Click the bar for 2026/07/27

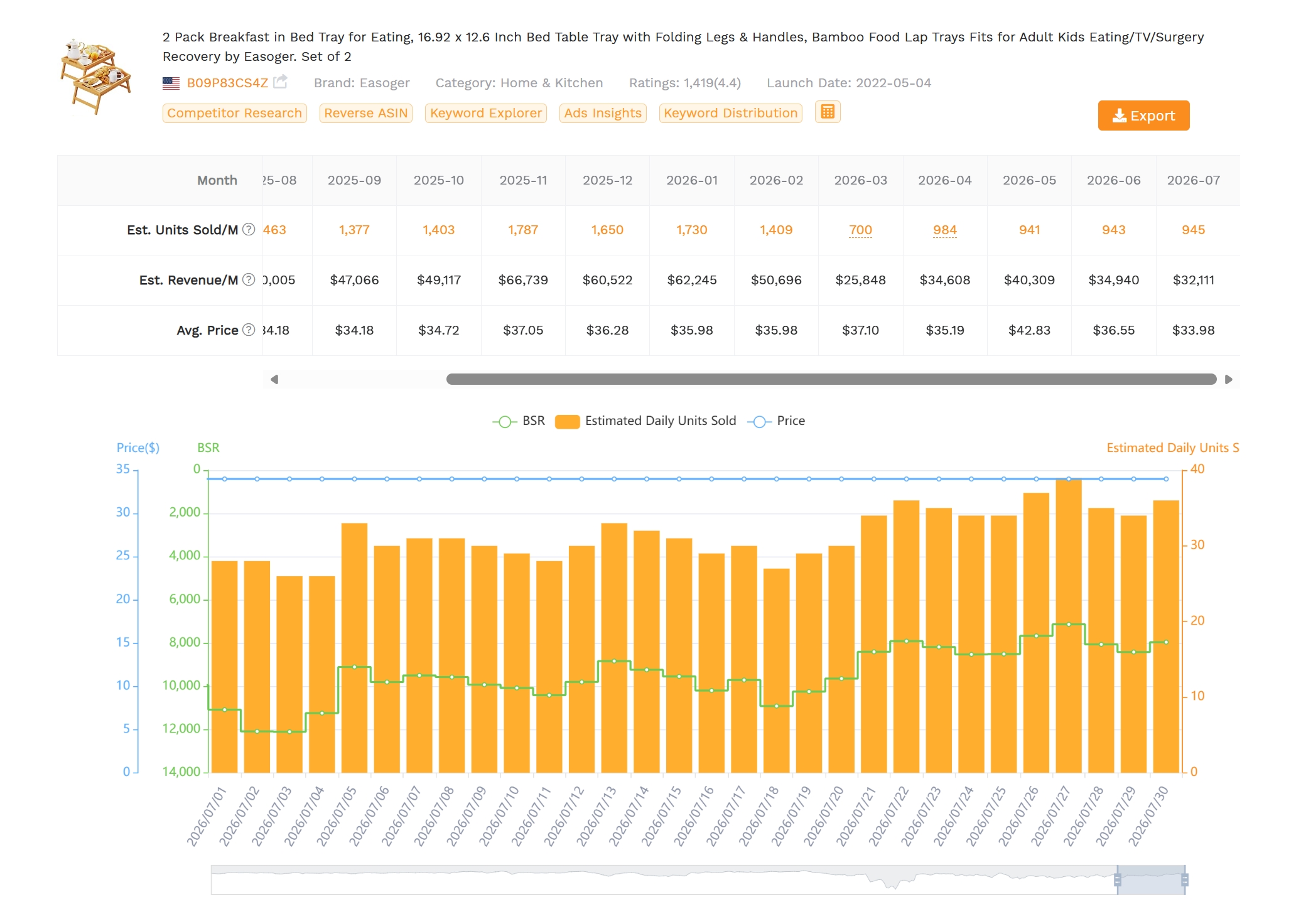[x=1069, y=625]
